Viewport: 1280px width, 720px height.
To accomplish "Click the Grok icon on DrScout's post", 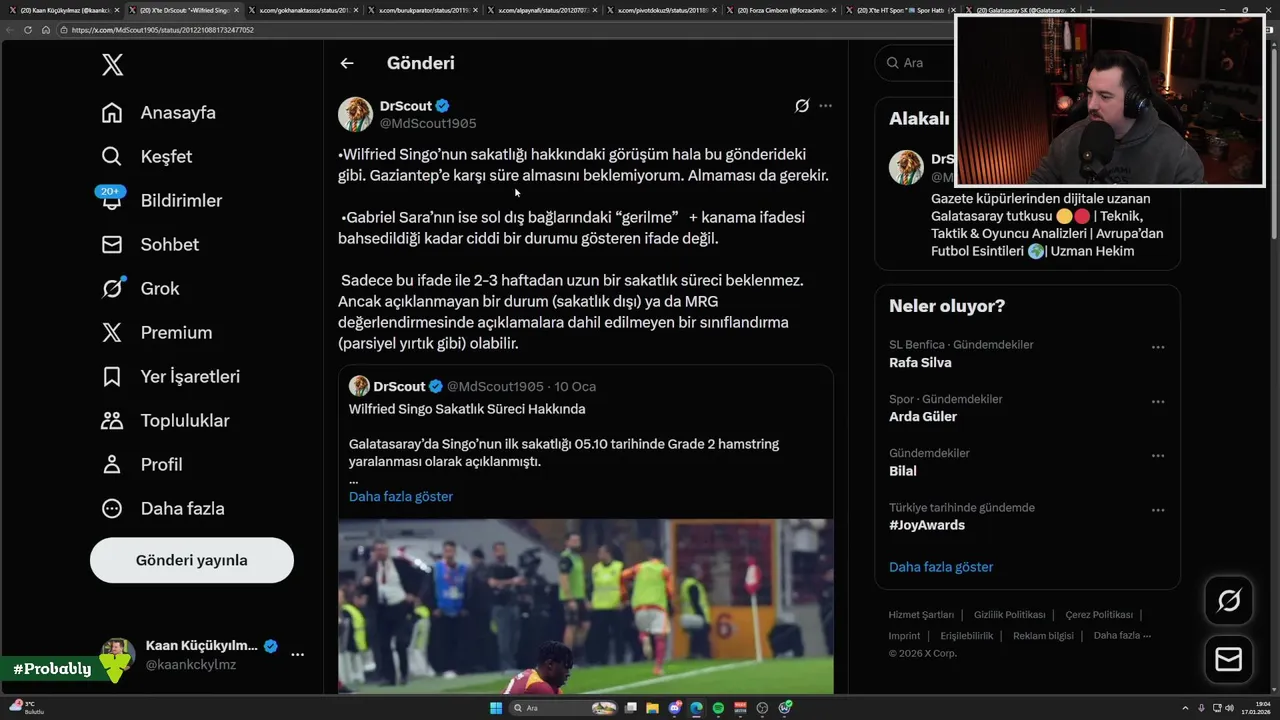I will (x=802, y=106).
